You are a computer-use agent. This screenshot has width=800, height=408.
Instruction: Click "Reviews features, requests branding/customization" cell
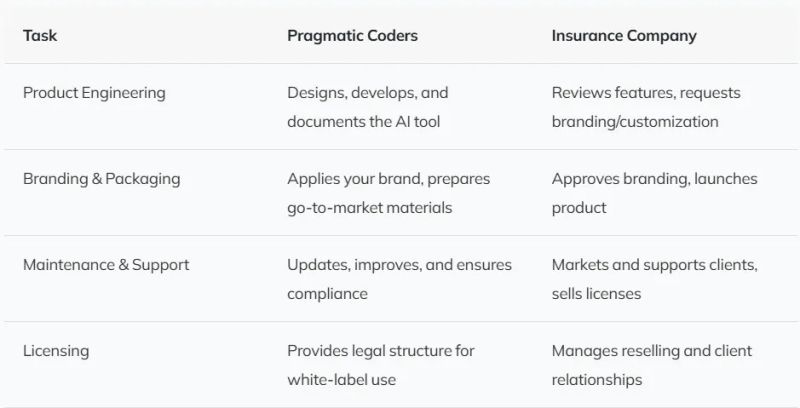(x=646, y=107)
